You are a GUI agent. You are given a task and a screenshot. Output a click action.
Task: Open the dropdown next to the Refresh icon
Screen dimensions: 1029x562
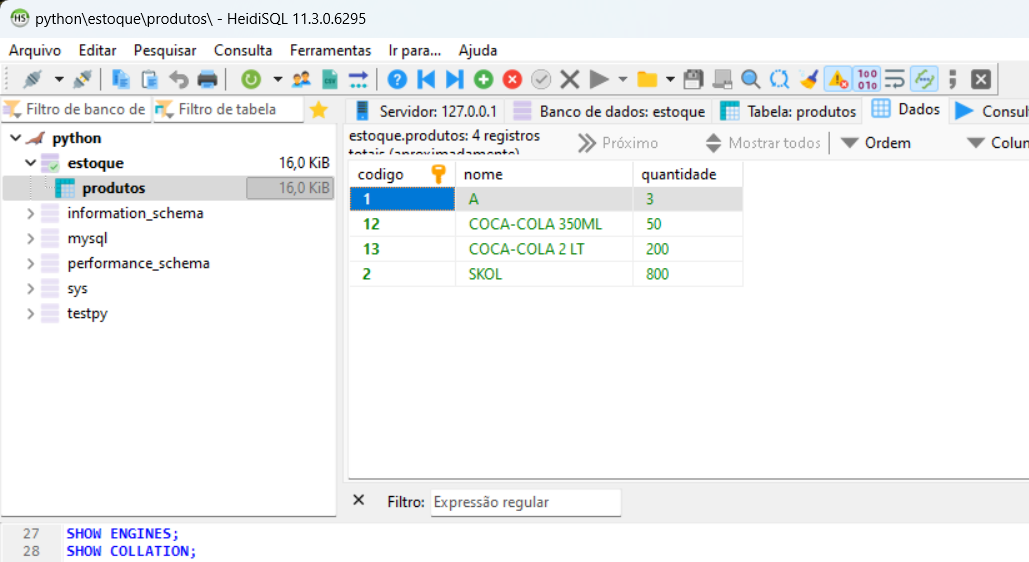click(x=278, y=79)
